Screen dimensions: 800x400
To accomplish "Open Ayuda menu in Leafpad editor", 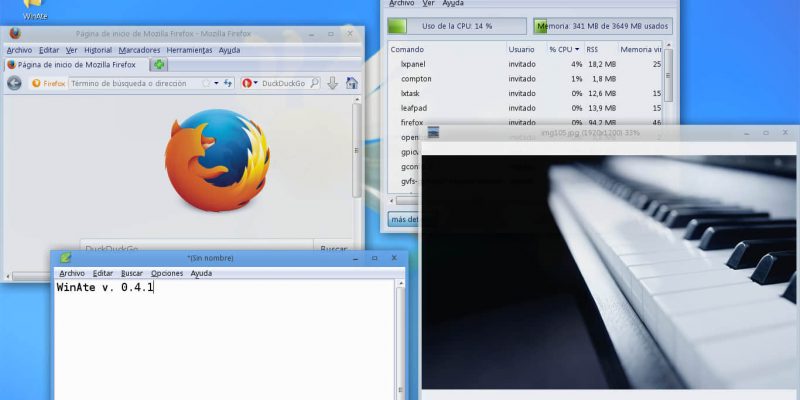I will 201,273.
